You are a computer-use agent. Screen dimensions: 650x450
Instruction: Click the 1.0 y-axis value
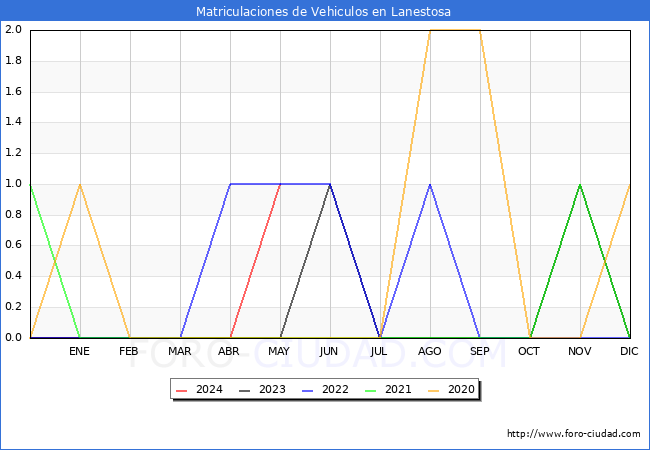[x=13, y=184]
